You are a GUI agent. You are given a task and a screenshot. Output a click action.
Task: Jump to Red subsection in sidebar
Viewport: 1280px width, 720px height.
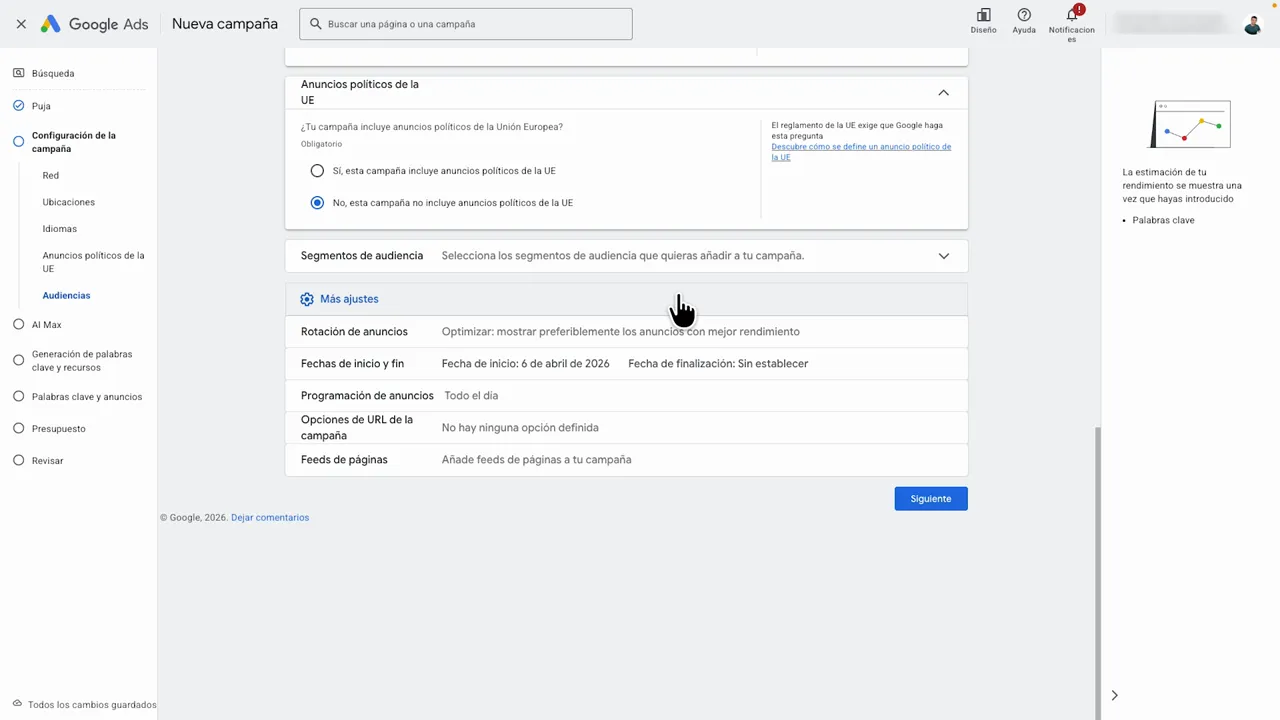tap(51, 176)
